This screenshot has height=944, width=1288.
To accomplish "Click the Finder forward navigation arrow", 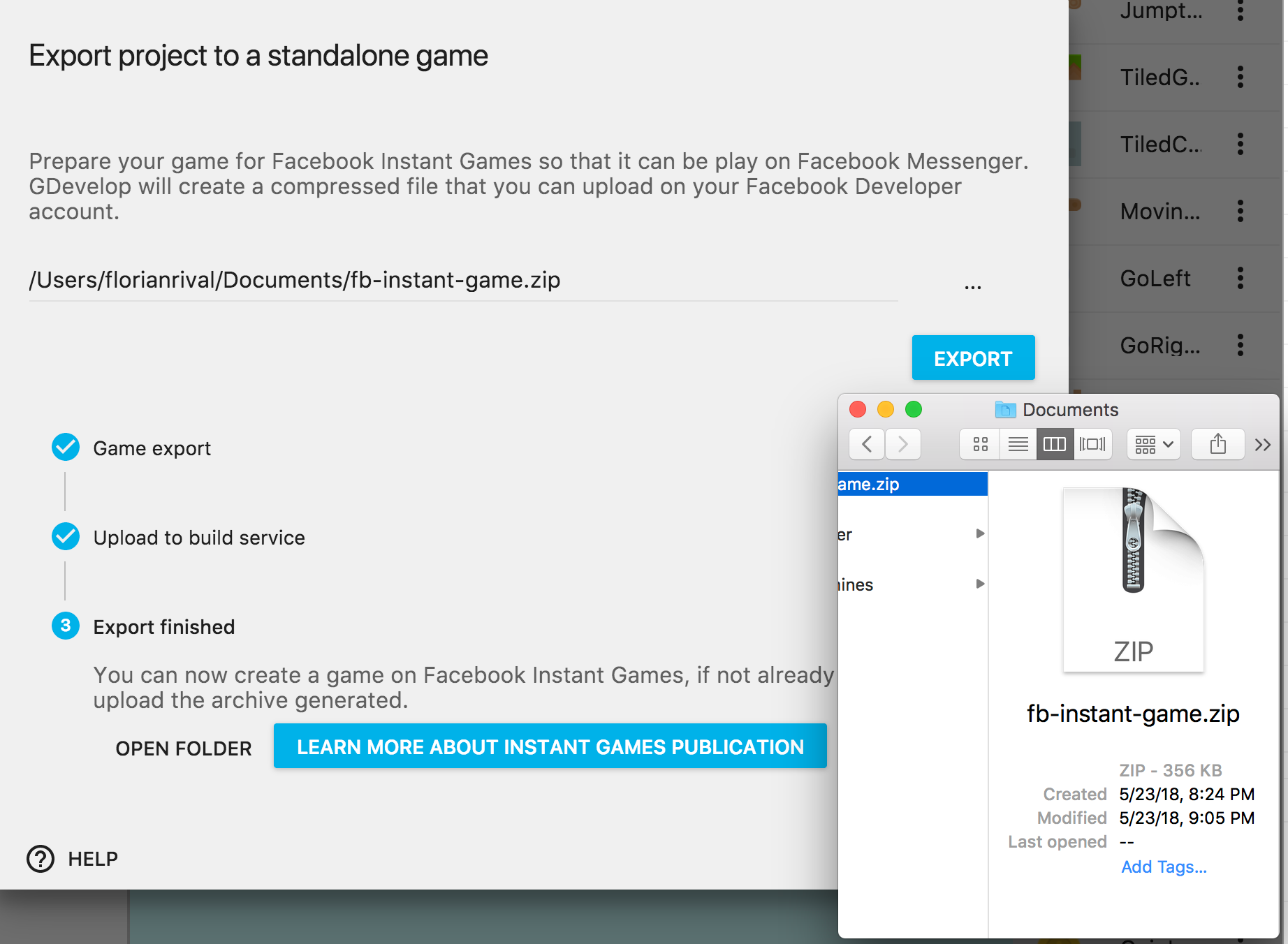I will click(x=903, y=444).
